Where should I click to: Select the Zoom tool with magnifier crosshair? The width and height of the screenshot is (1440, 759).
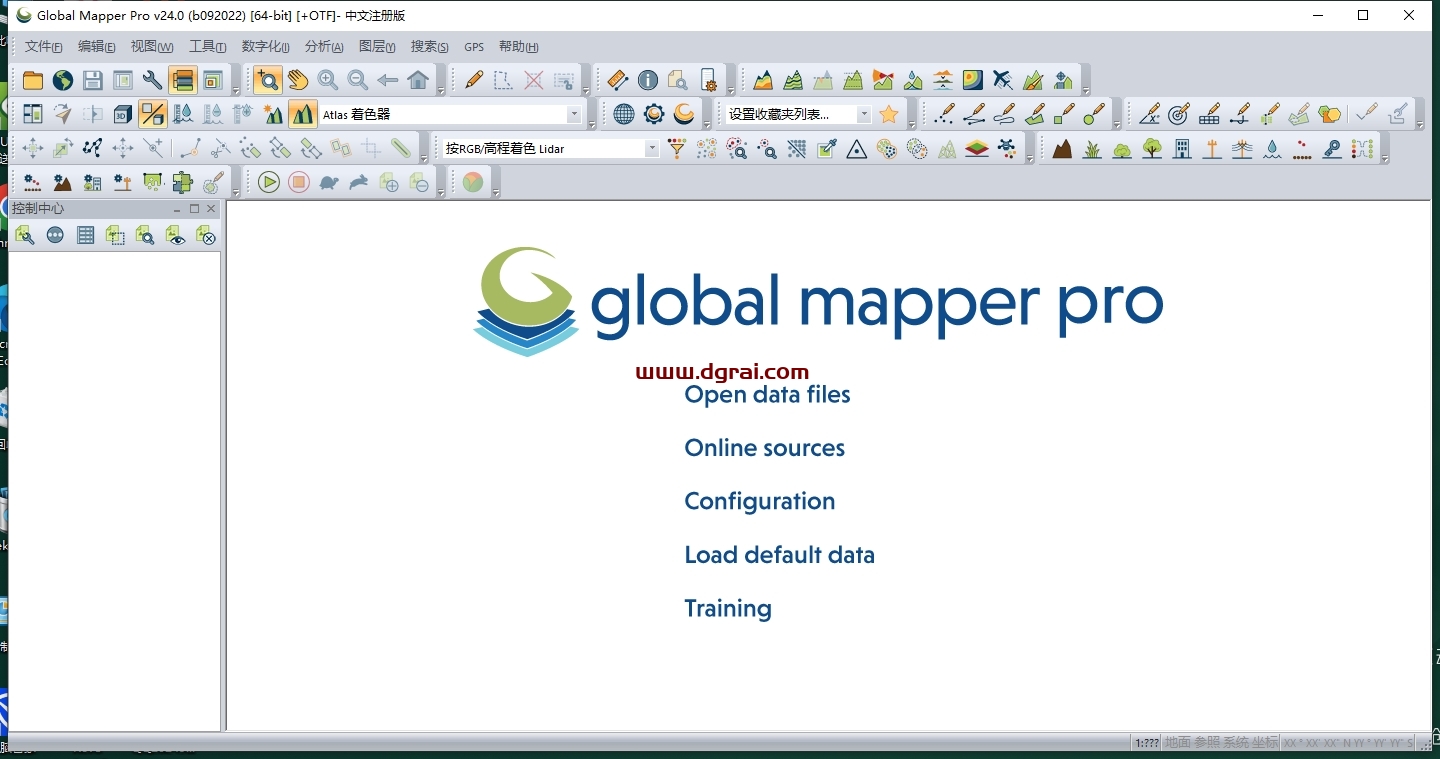click(267, 80)
